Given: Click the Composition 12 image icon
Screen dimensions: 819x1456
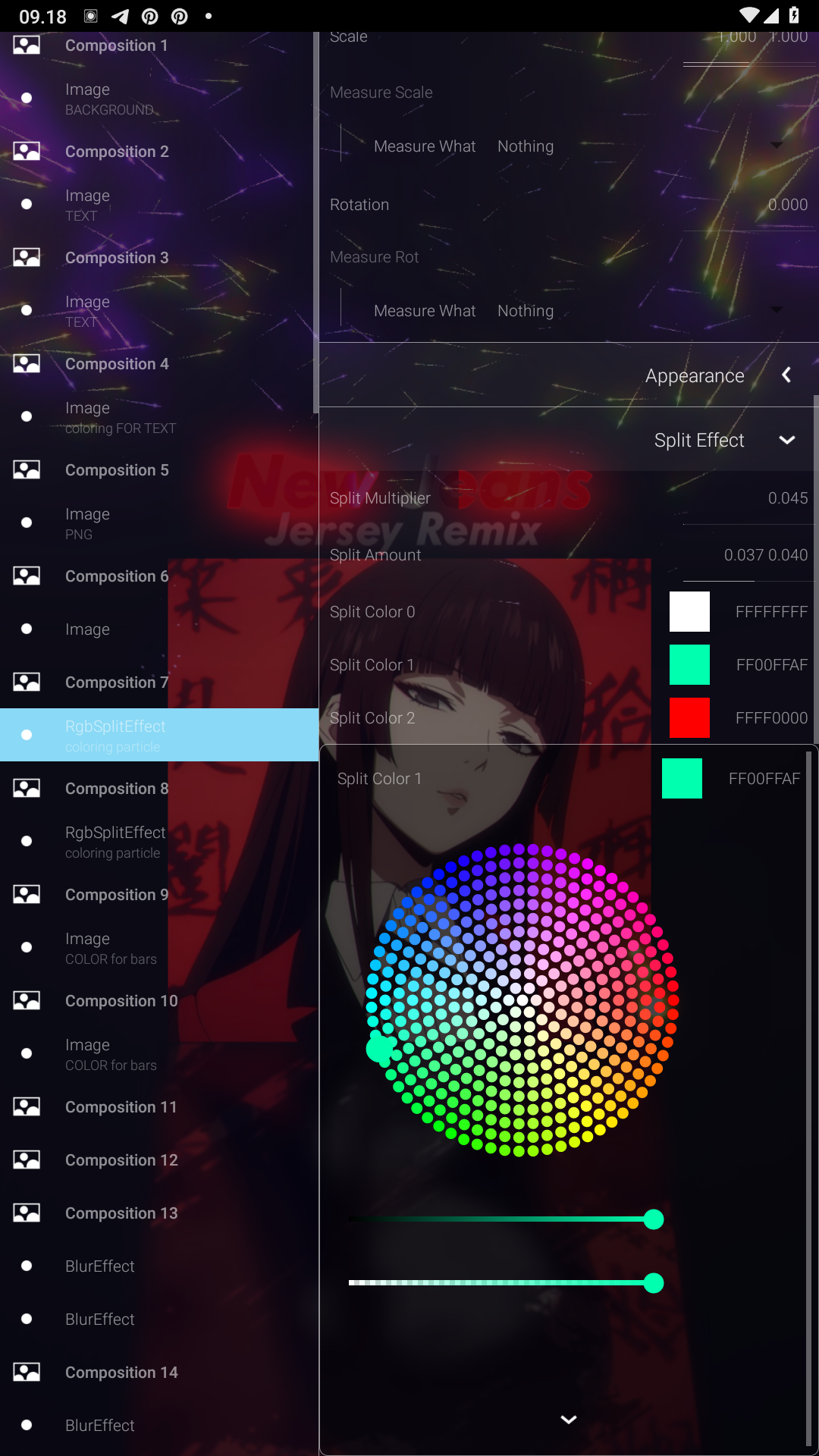Looking at the screenshot, I should (x=27, y=1160).
